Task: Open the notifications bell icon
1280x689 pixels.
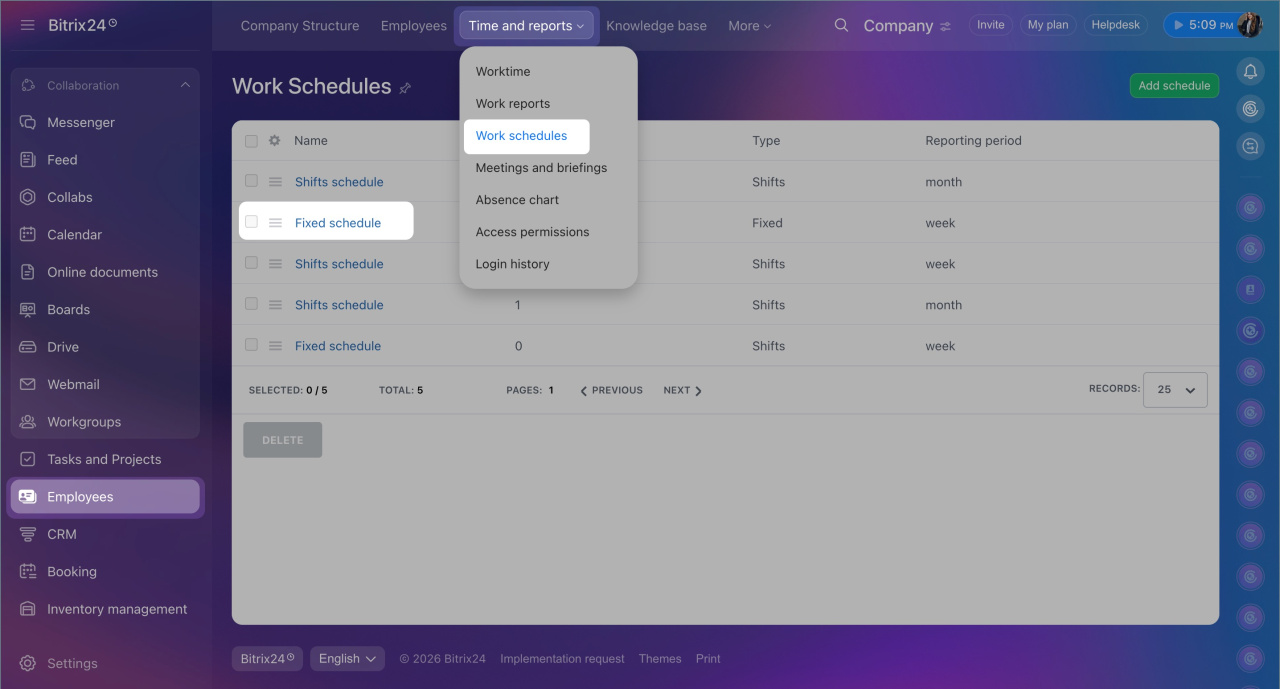Action: click(1250, 71)
